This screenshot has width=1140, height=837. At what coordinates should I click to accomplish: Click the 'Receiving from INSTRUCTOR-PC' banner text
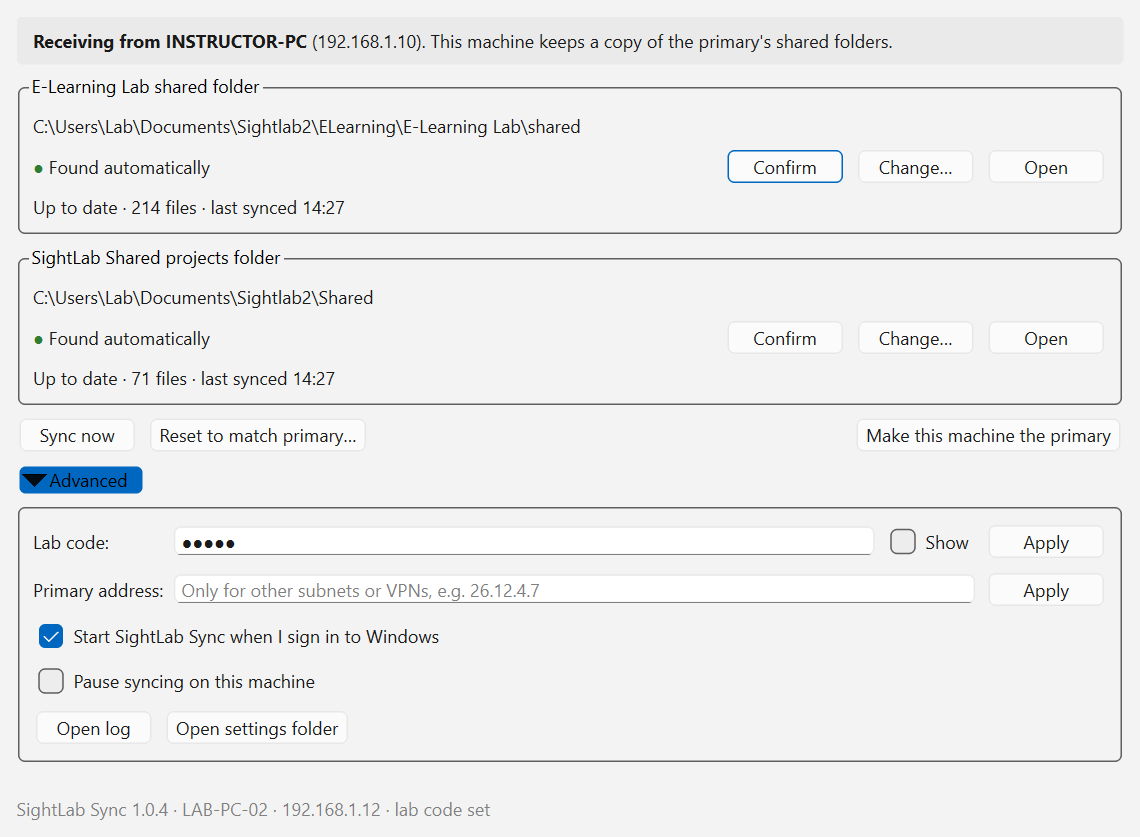[462, 41]
